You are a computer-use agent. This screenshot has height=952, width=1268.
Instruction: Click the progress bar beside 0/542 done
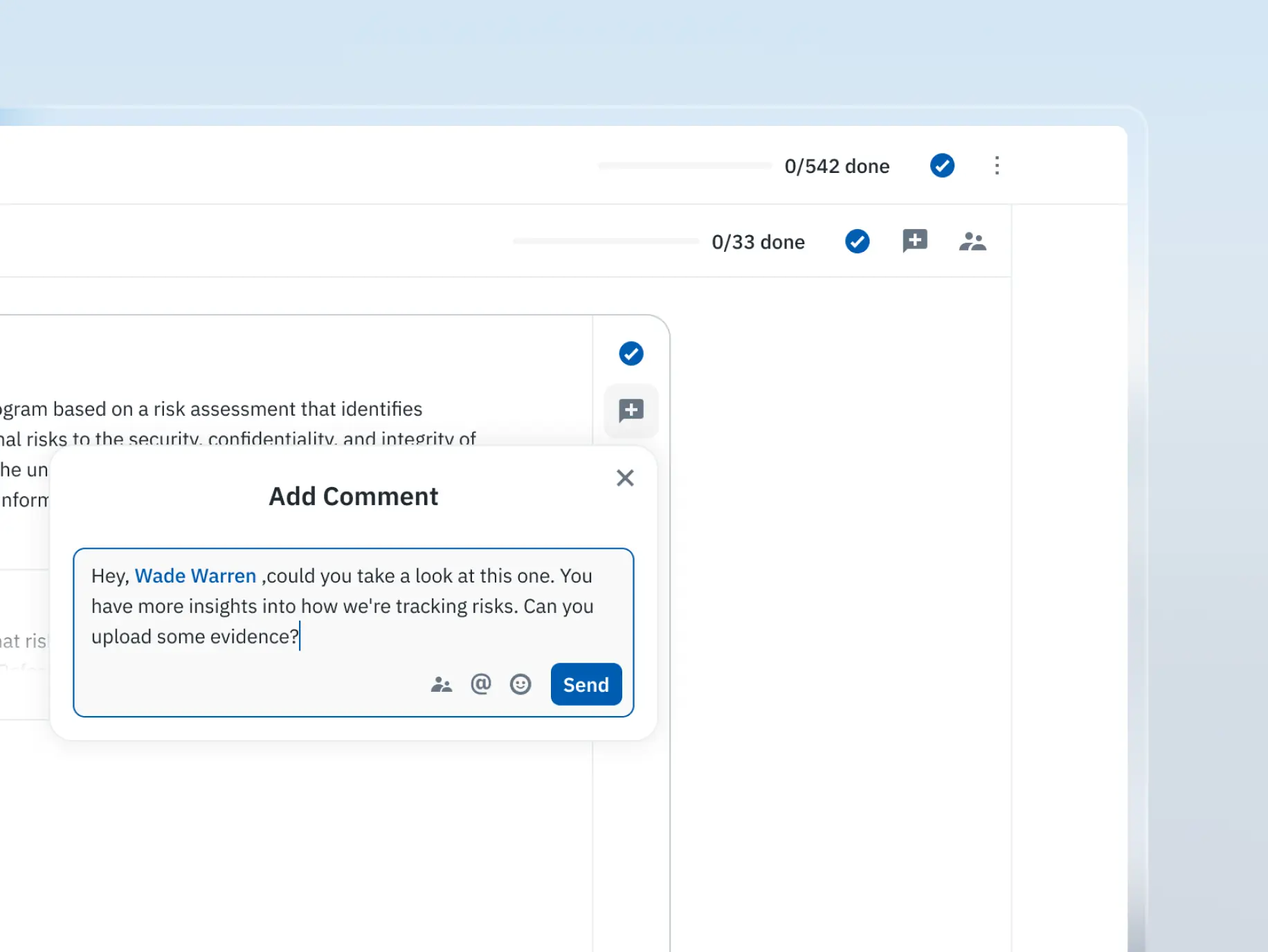click(x=685, y=166)
